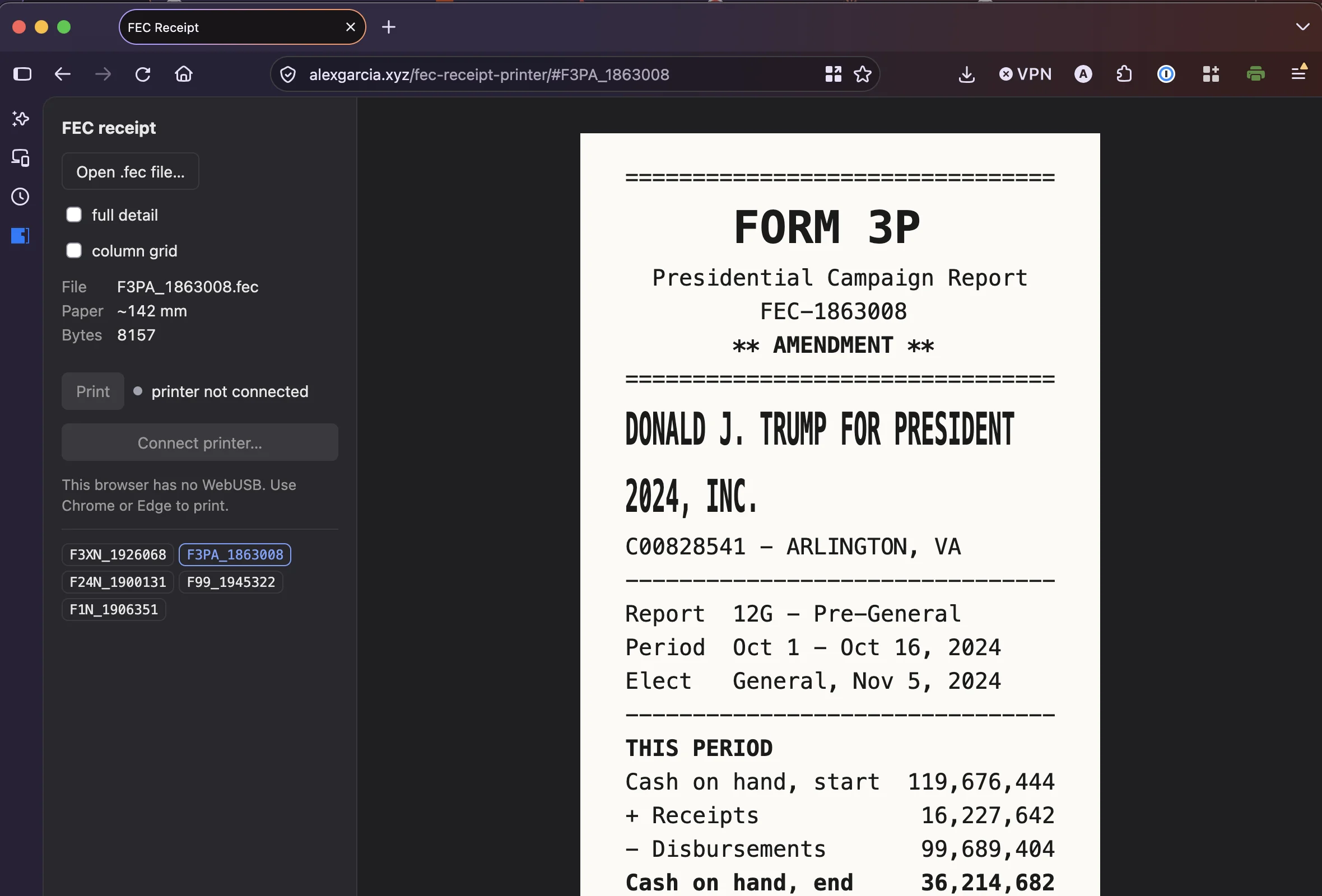Screen dimensions: 1322x896
Task: Open the site security shield icon
Action: click(x=288, y=74)
